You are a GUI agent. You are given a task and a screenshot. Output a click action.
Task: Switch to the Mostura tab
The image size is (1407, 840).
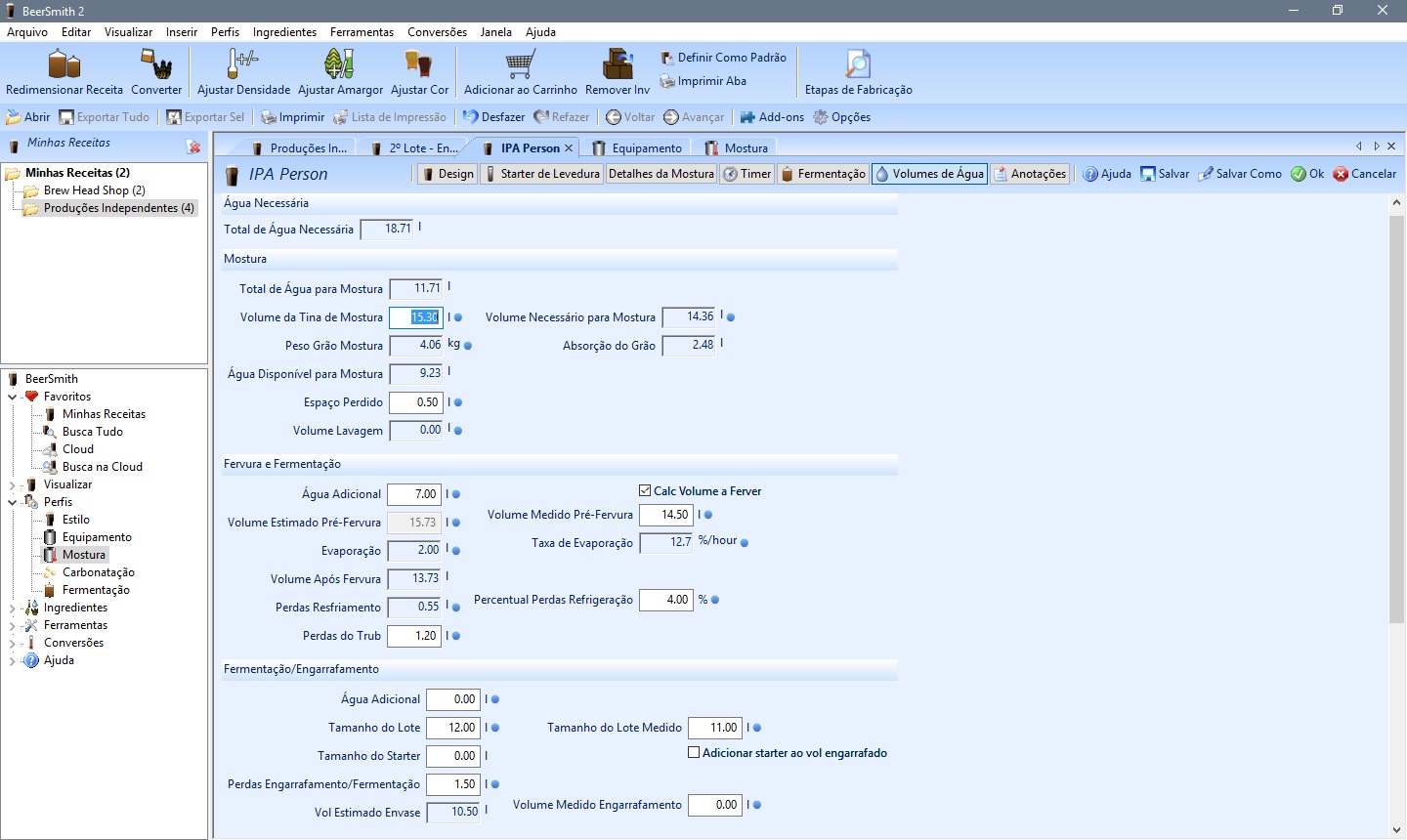[x=737, y=147]
